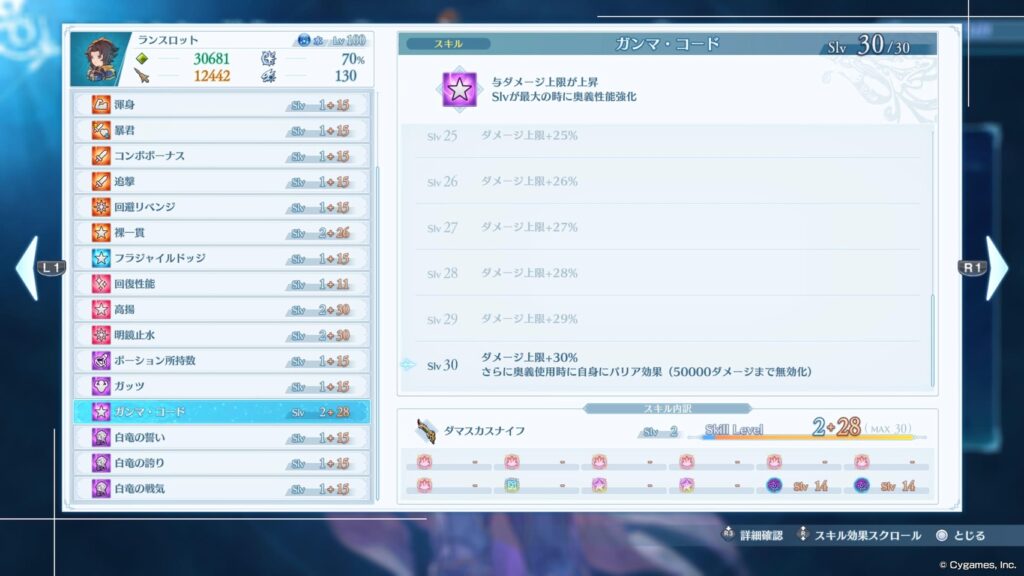The image size is (1024, 576).
Task: Click the ガッツ skill icon
Action: tap(101, 386)
